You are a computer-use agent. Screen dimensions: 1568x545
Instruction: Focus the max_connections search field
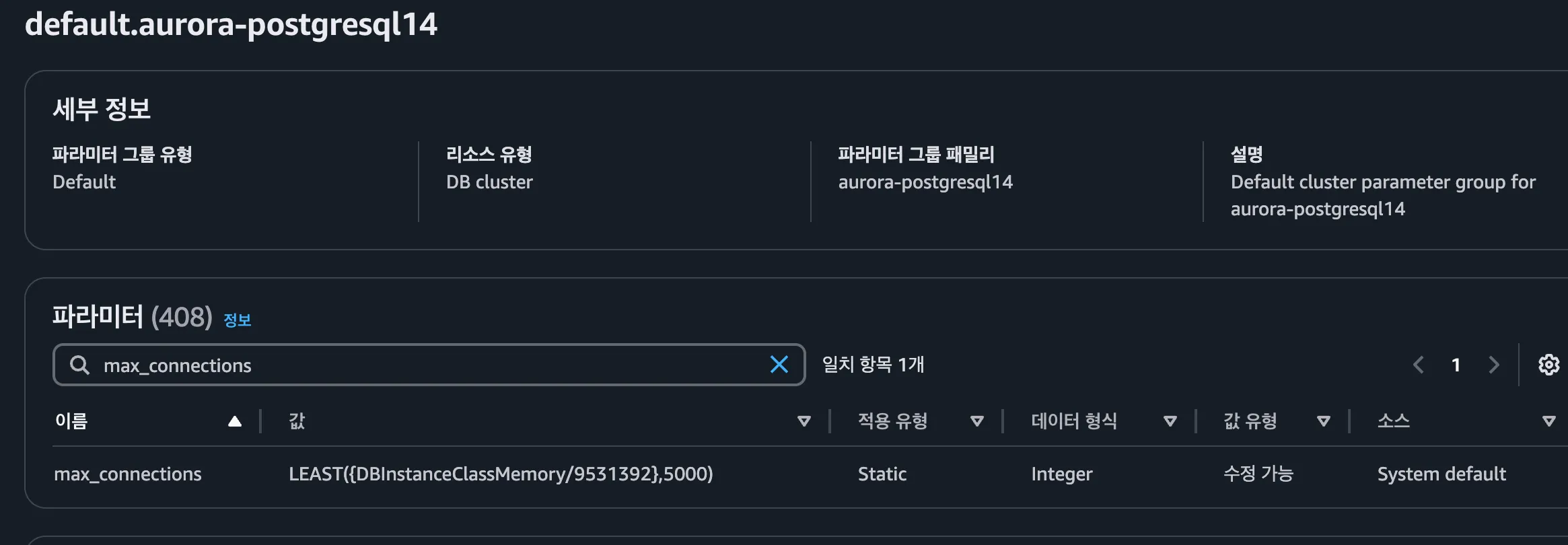(x=429, y=365)
